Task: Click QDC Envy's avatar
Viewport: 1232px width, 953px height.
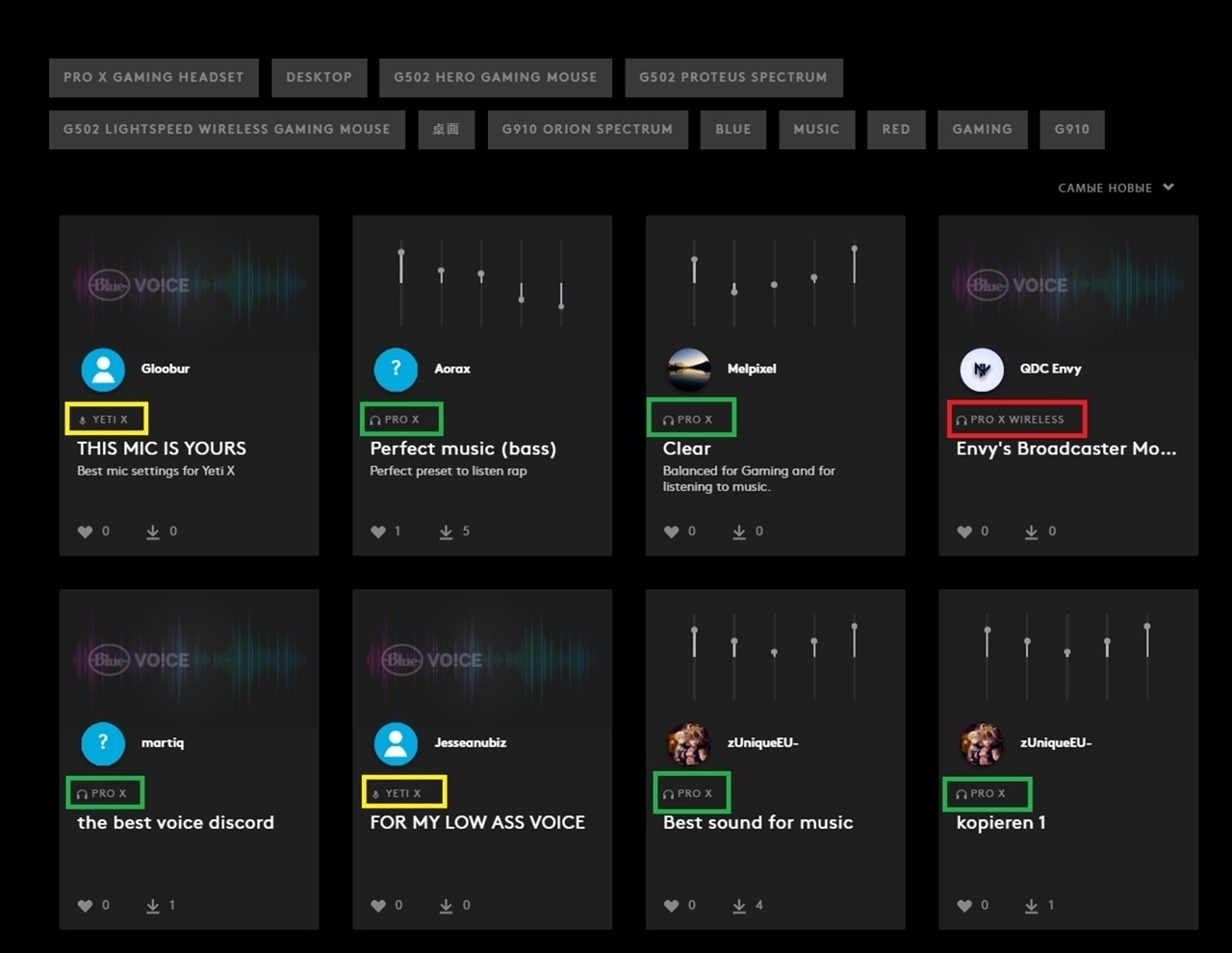Action: (x=982, y=370)
